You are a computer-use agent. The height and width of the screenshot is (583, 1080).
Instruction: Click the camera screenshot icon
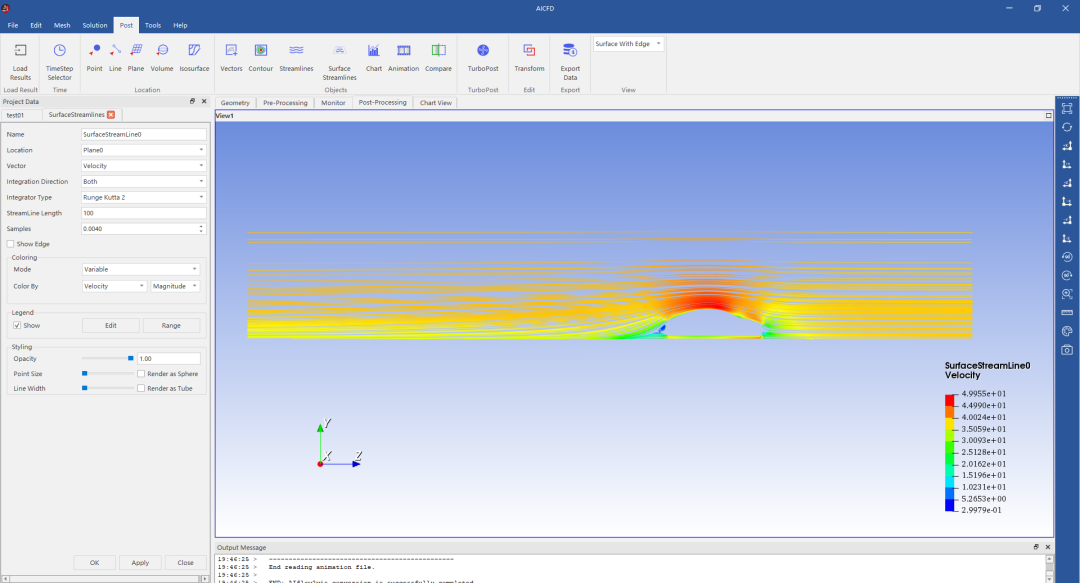click(1067, 349)
